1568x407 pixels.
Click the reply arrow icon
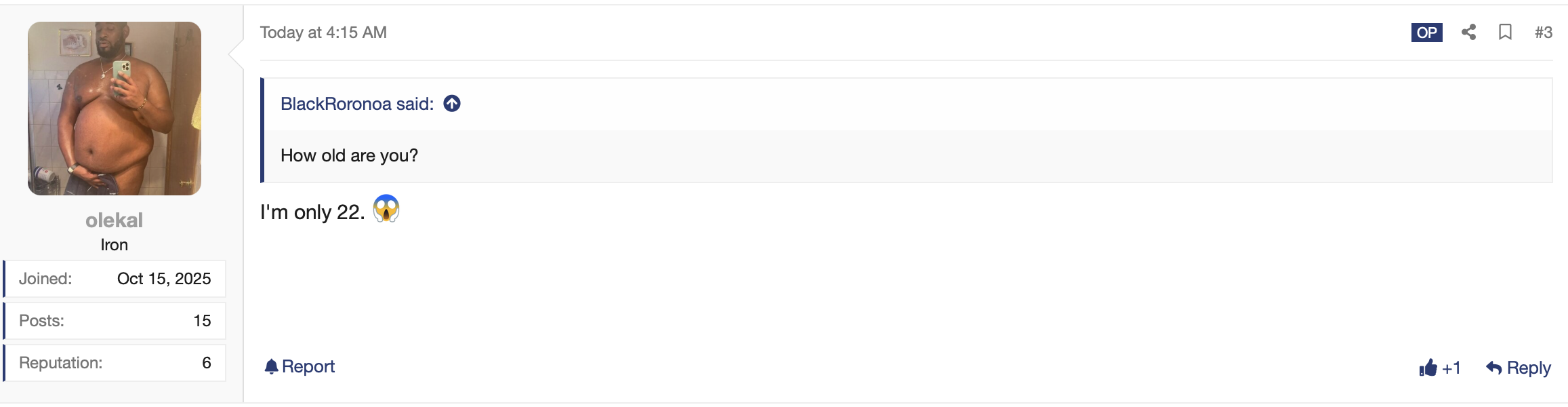[x=1493, y=368]
